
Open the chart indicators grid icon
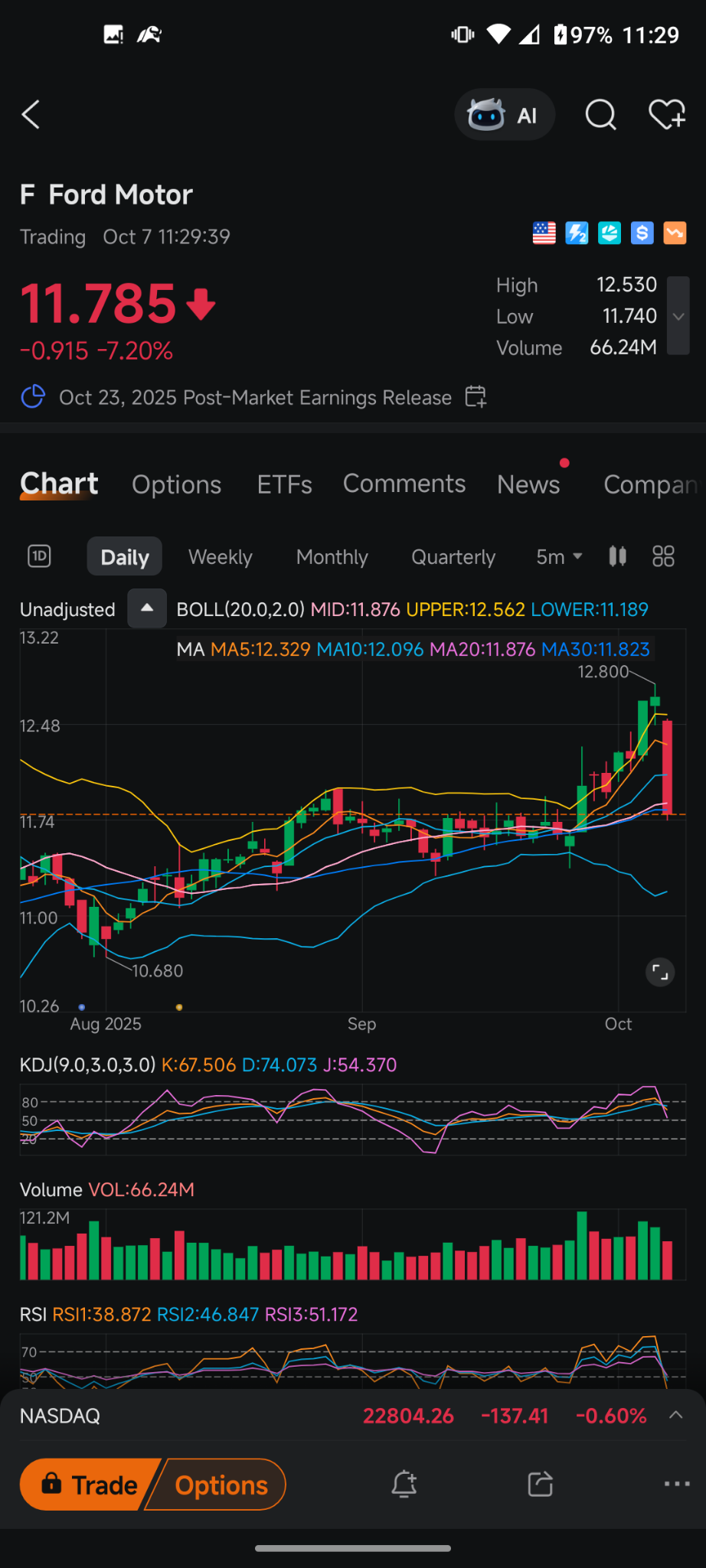point(663,556)
